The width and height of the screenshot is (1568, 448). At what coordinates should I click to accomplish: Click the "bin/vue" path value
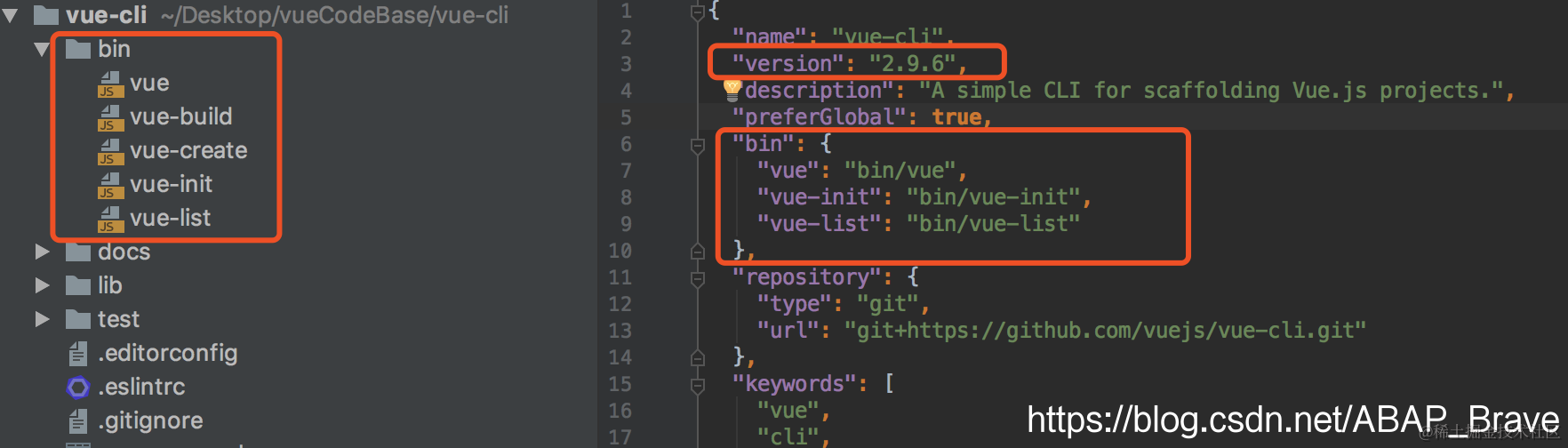pyautogui.click(x=900, y=171)
